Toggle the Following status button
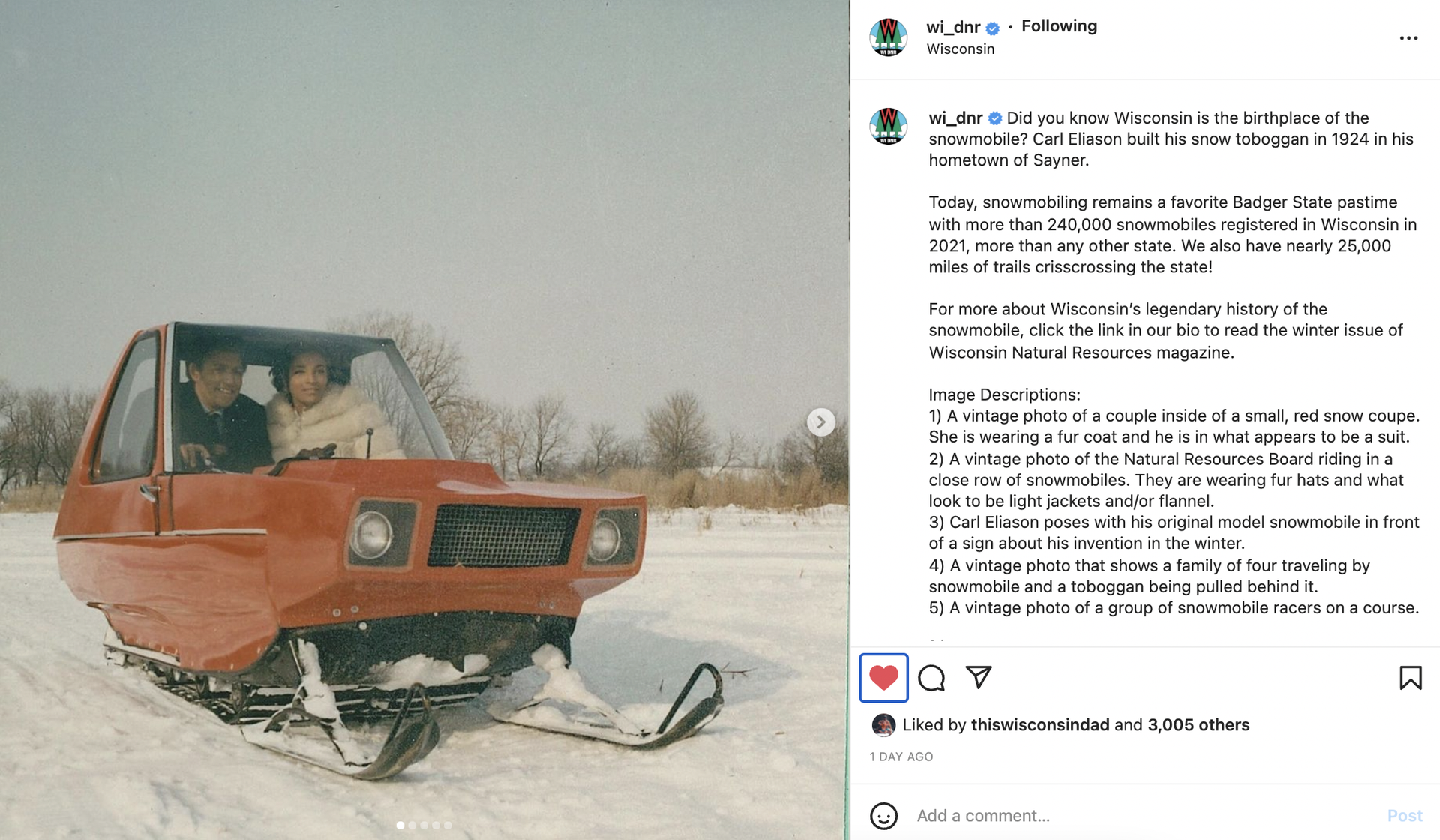1440x840 pixels. click(x=1059, y=26)
